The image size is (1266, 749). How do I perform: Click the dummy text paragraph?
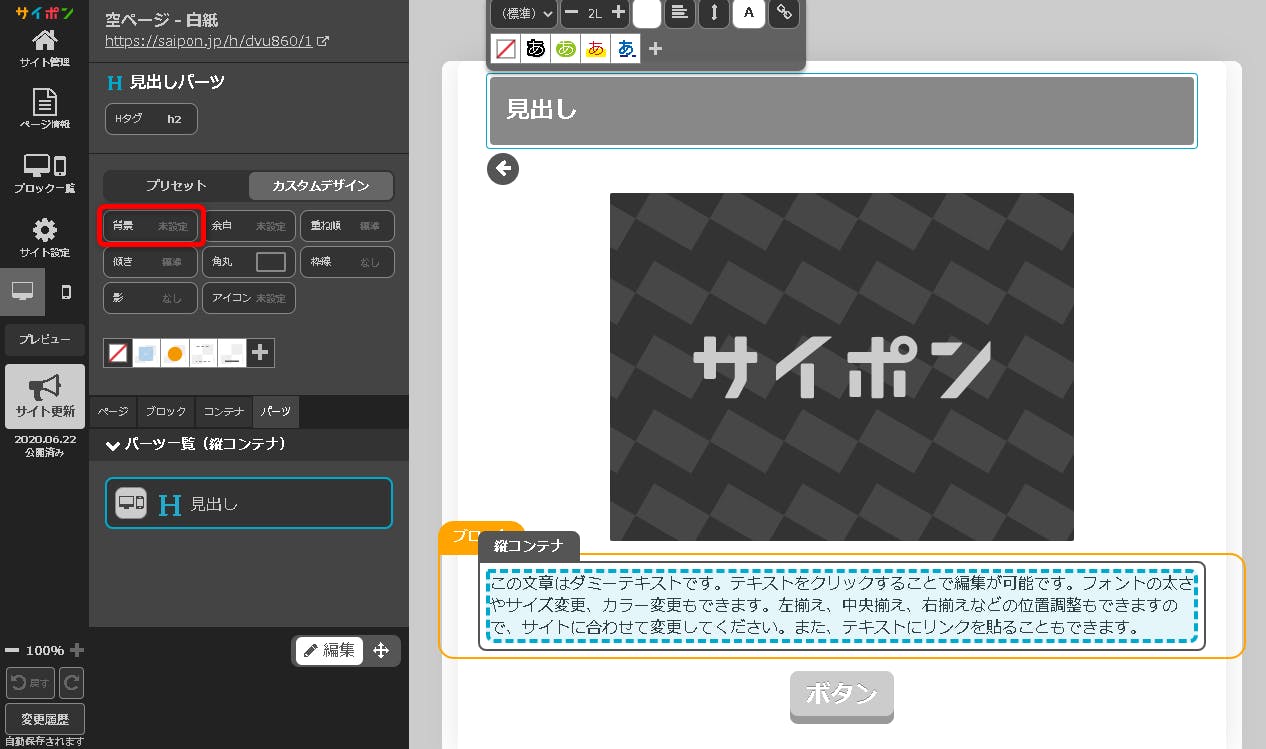click(x=842, y=605)
